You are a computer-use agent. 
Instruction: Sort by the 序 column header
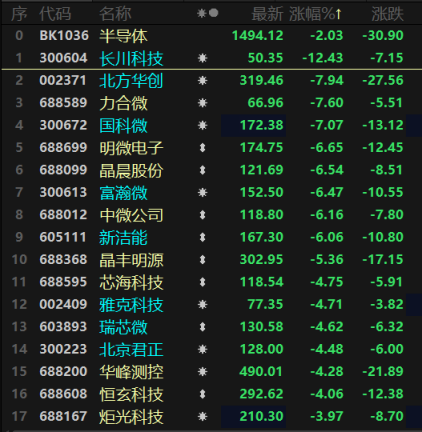coord(19,14)
